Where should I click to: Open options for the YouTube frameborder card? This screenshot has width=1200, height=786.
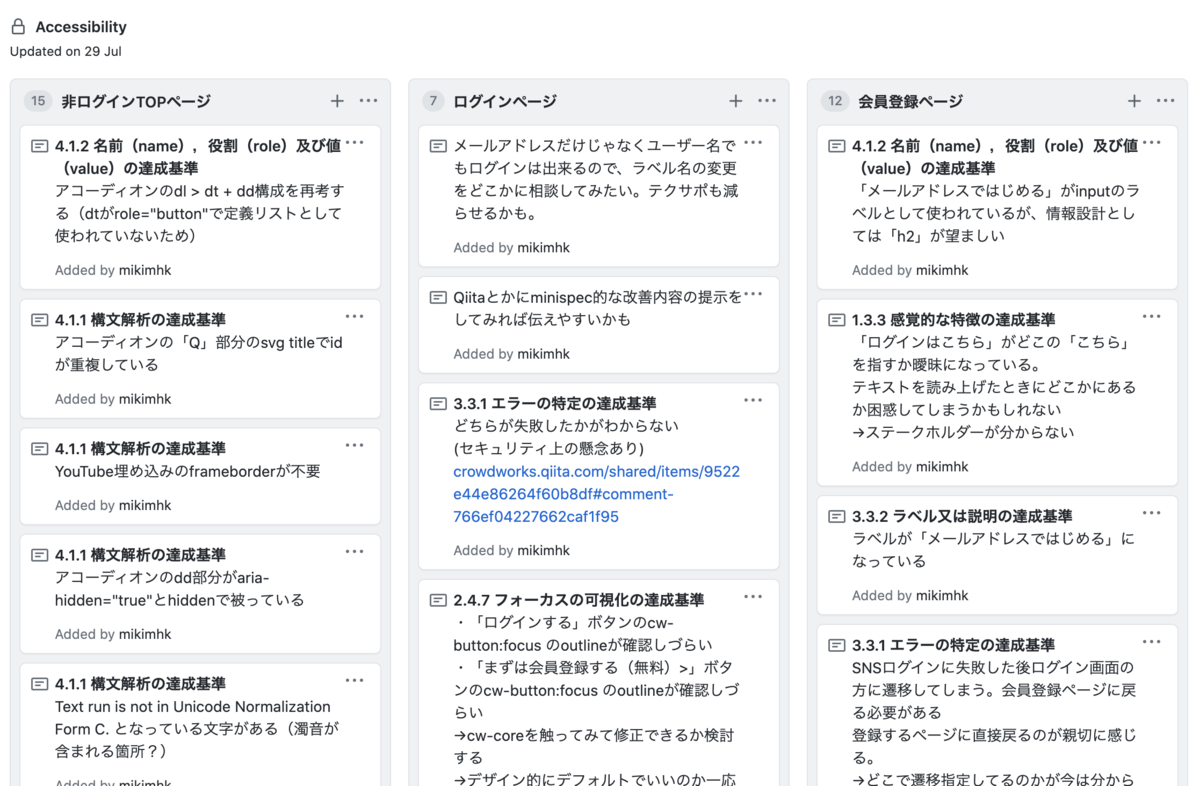[354, 446]
